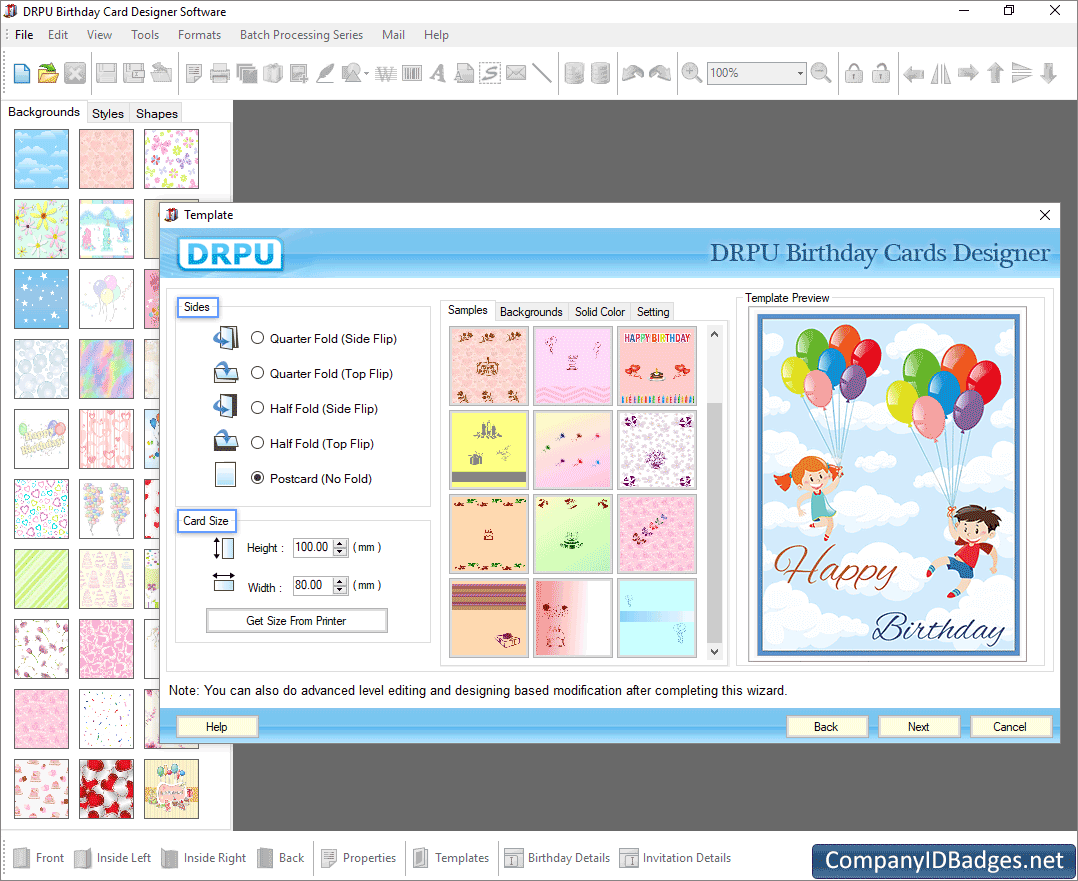Increase card Width with up stepper
The image size is (1078, 881).
click(340, 581)
